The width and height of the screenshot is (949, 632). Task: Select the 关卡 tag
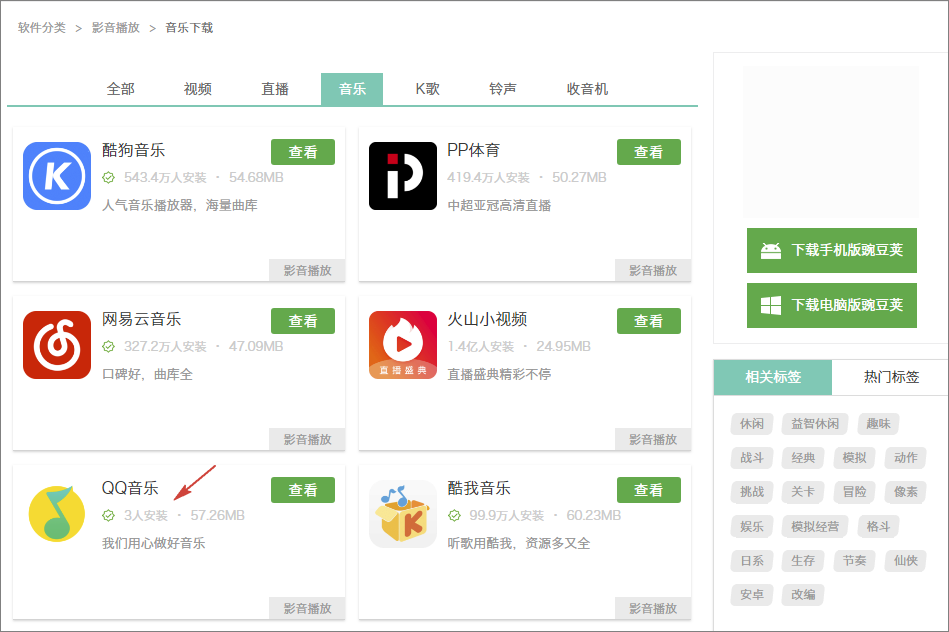803,492
